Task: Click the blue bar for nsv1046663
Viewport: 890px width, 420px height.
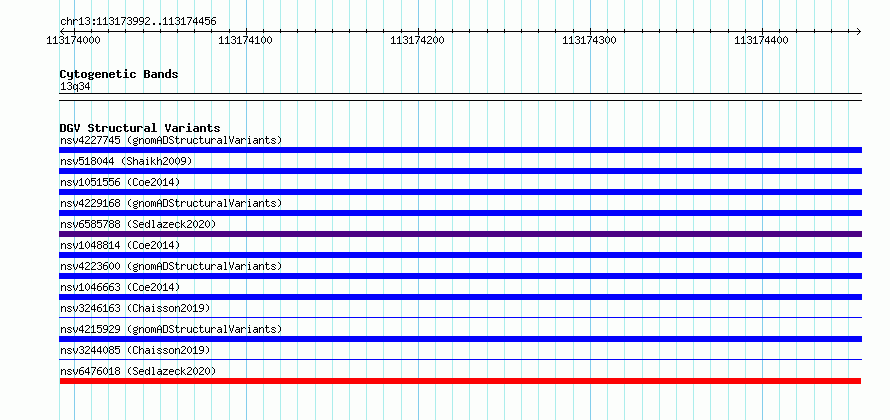Action: tap(460, 297)
